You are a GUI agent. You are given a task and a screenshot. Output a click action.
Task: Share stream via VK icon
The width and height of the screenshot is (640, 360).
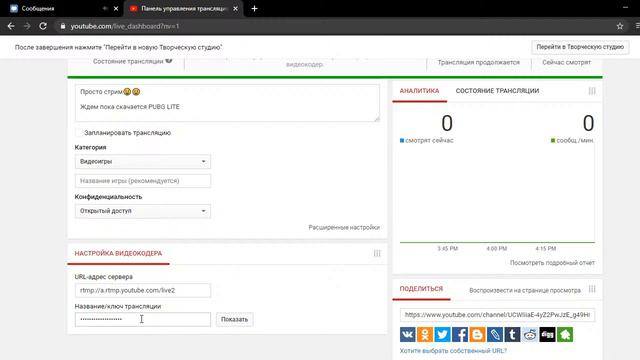click(407, 334)
